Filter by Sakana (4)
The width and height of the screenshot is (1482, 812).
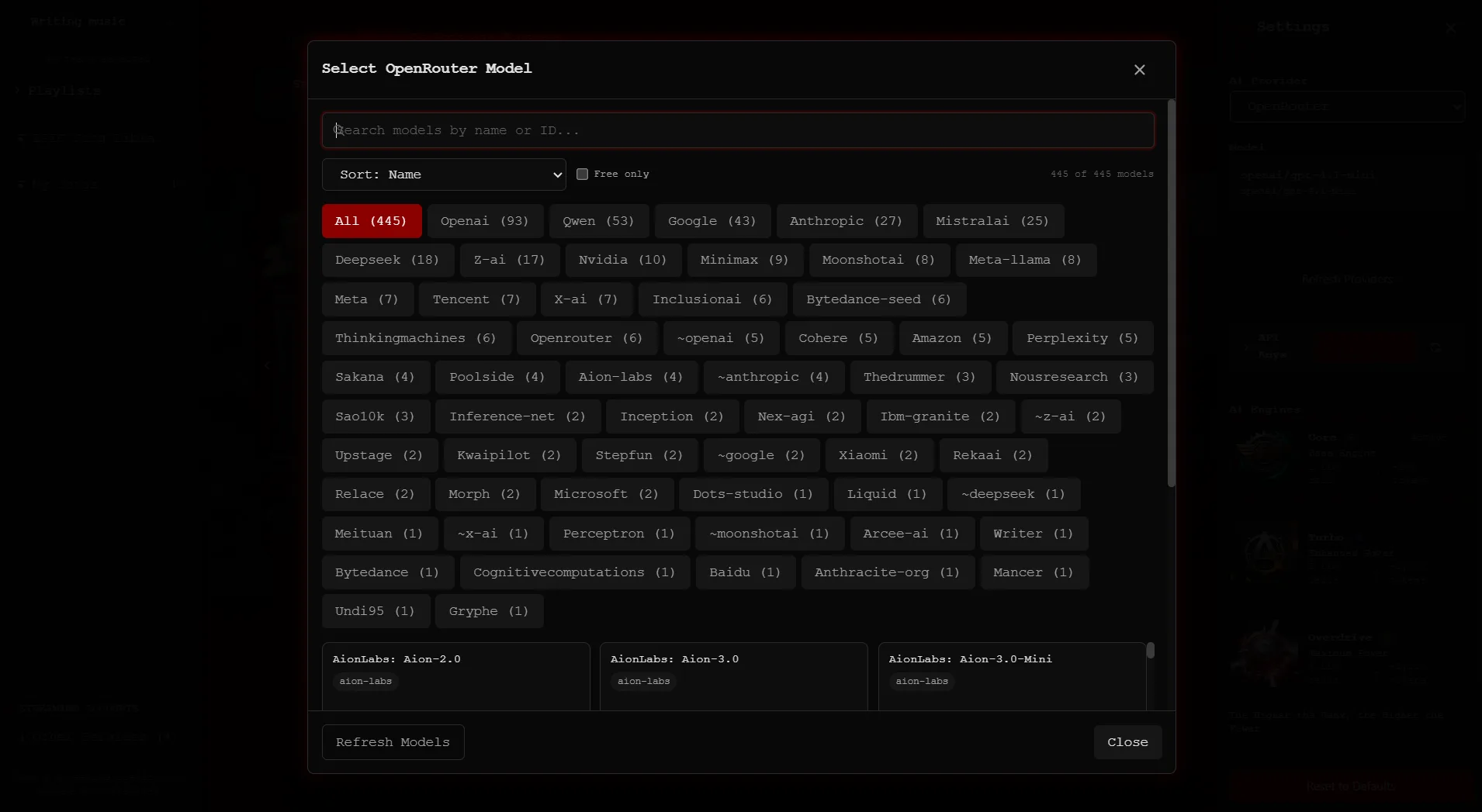376,377
